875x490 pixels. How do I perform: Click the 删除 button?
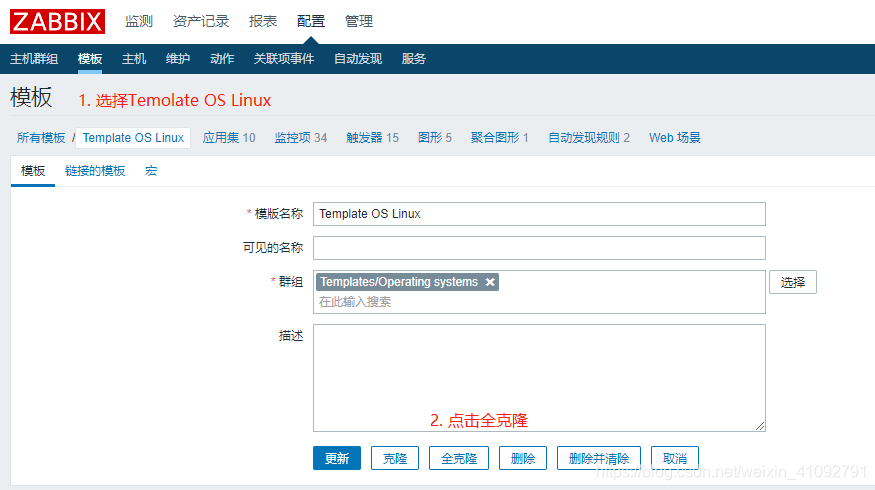[x=523, y=458]
